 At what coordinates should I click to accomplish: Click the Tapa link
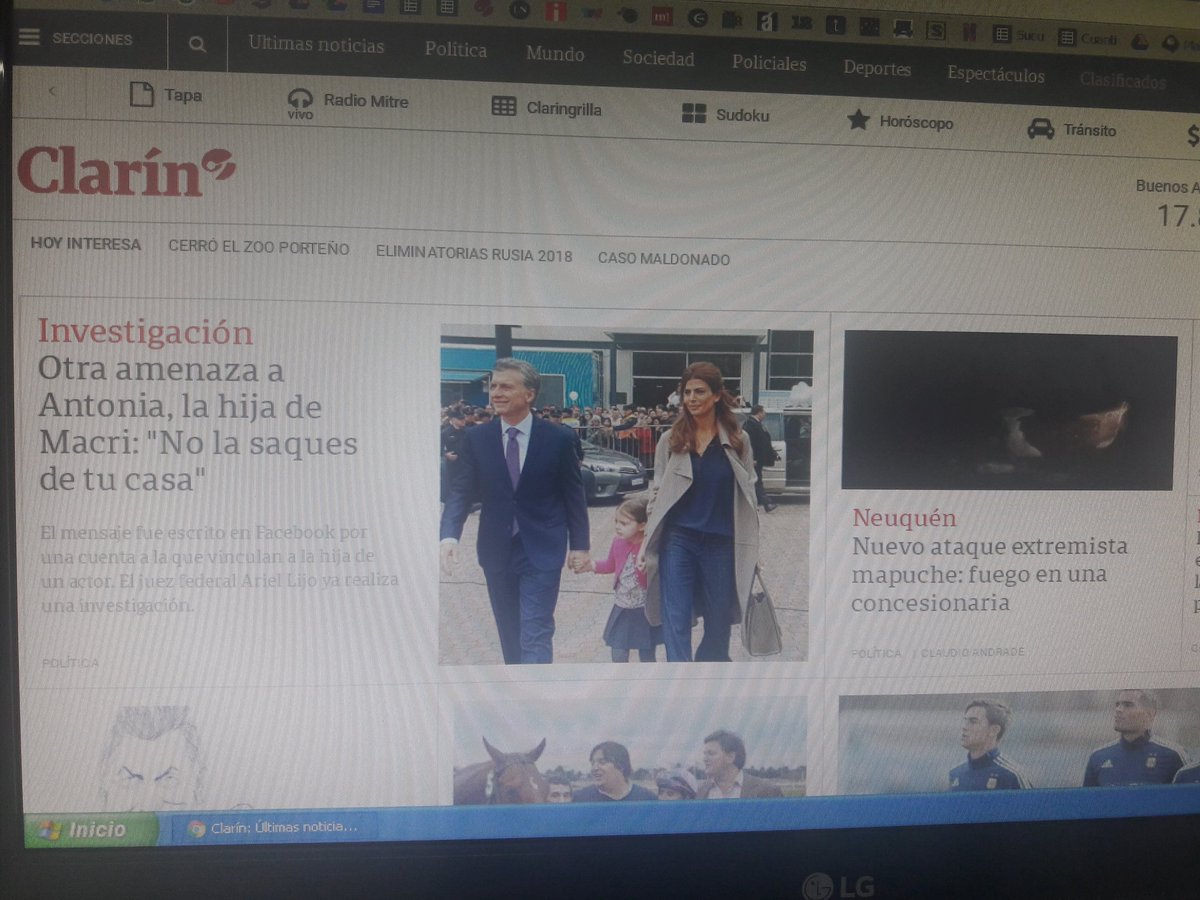coord(183,96)
